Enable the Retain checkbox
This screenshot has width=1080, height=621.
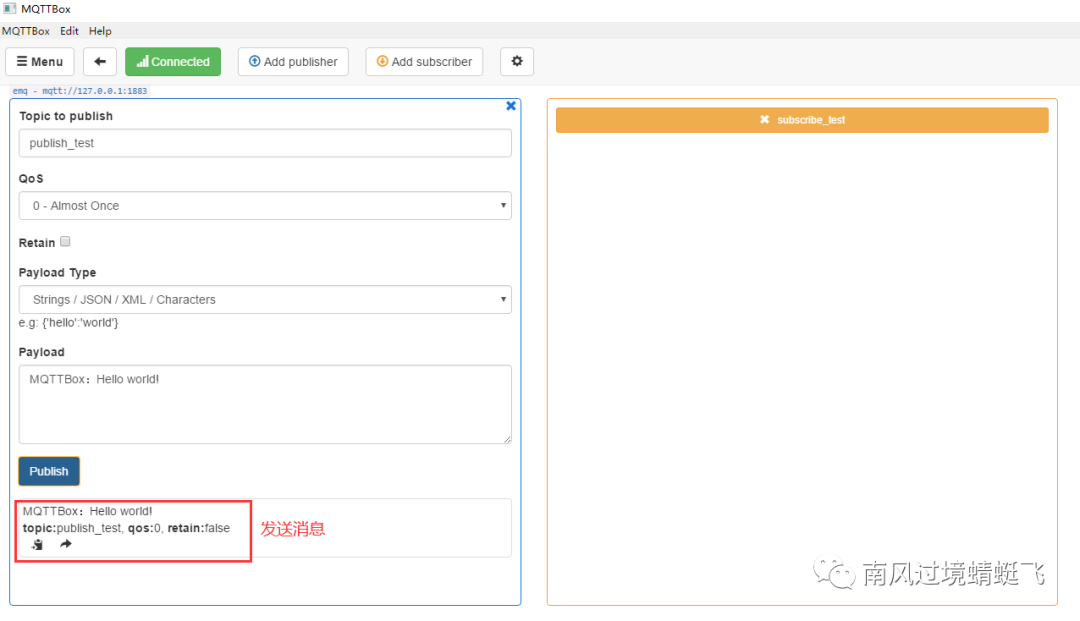coord(65,242)
